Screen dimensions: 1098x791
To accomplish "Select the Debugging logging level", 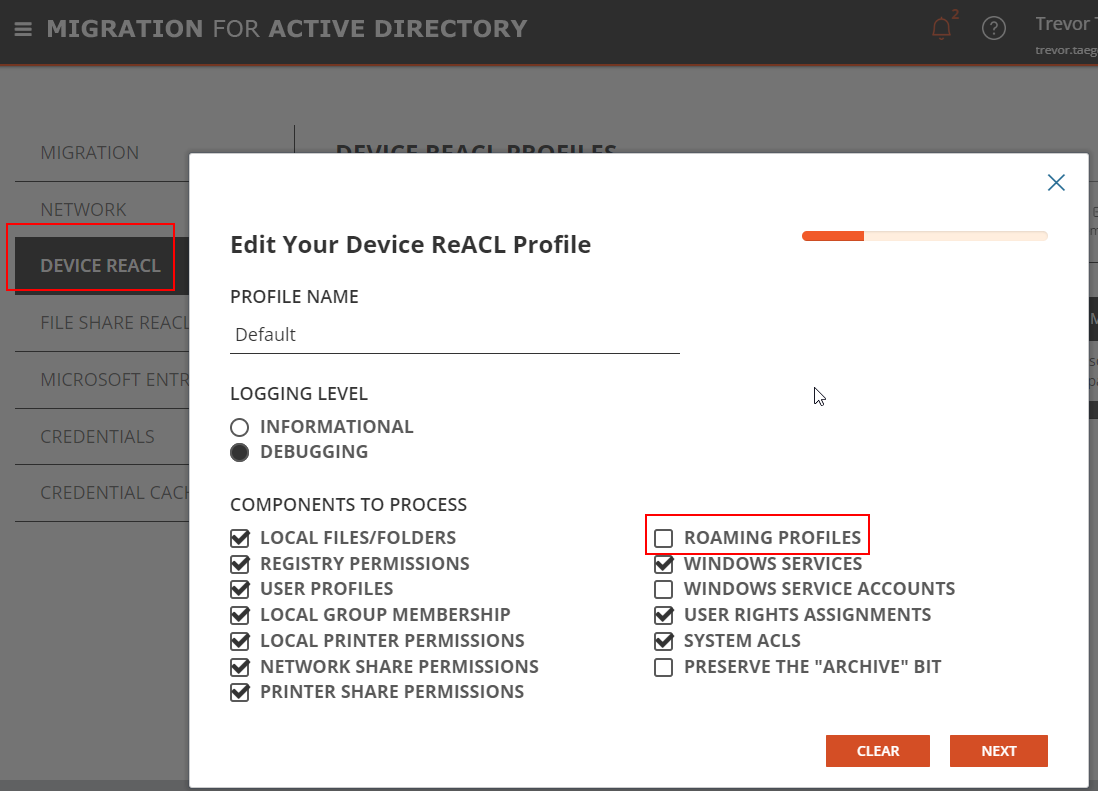I will pos(239,452).
